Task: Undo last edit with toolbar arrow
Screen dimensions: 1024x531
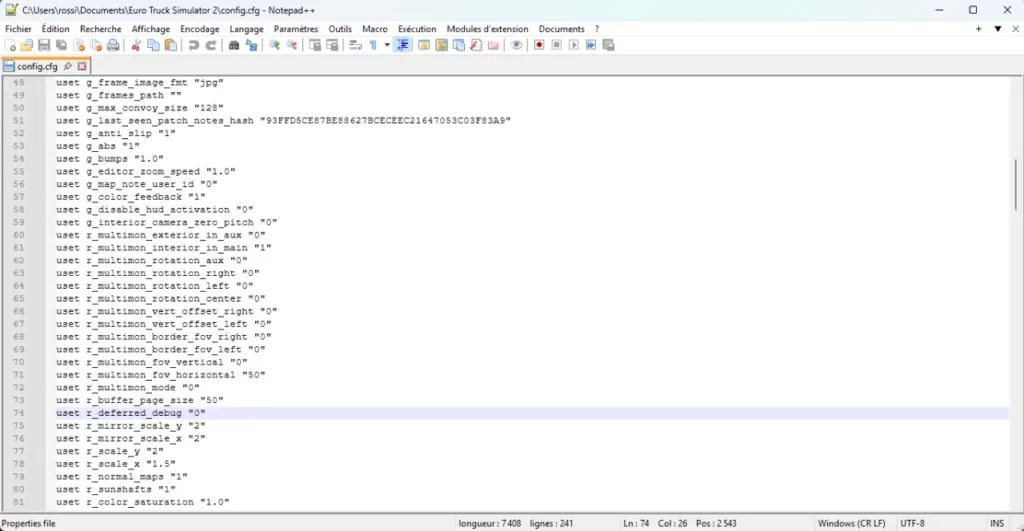Action: [x=193, y=45]
